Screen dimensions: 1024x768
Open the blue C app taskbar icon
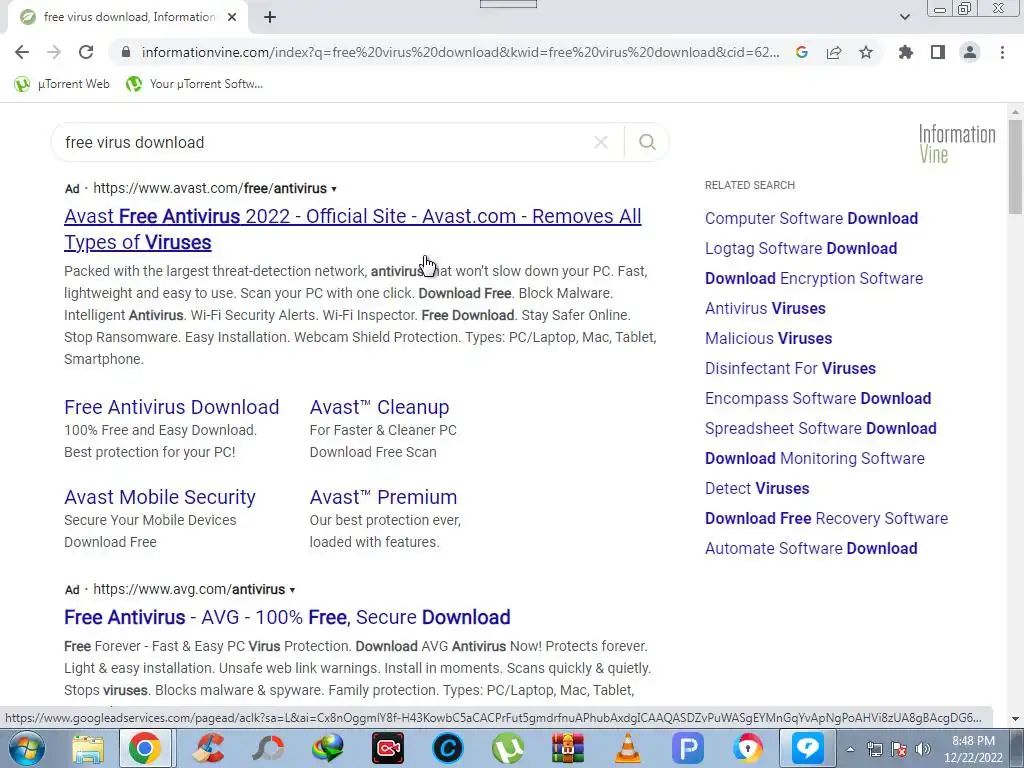coord(447,748)
